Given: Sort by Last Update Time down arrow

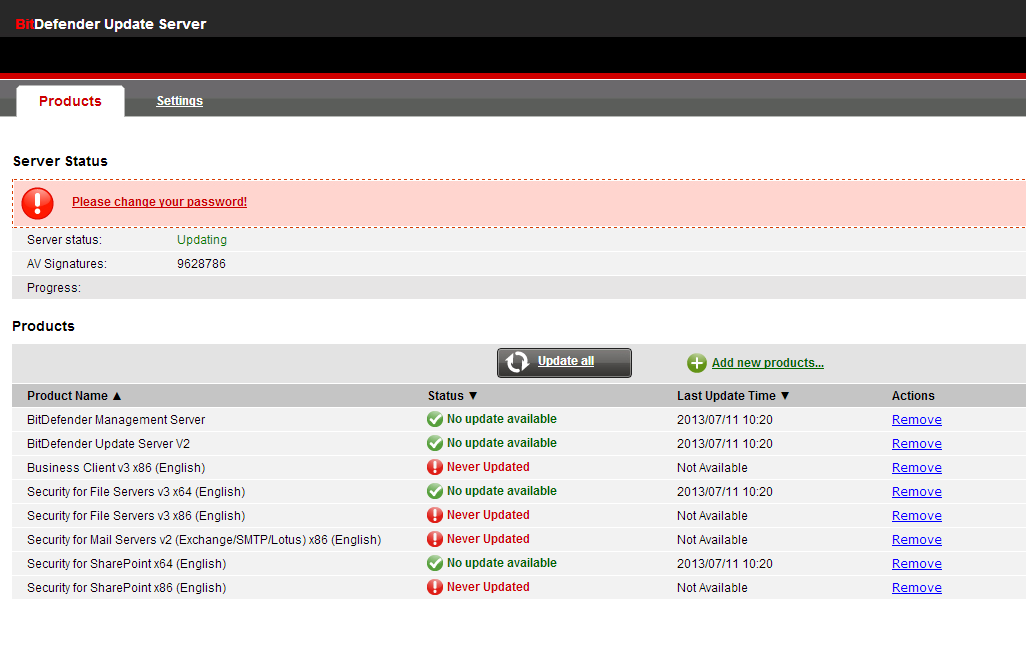Looking at the screenshot, I should pyautogui.click(x=785, y=396).
